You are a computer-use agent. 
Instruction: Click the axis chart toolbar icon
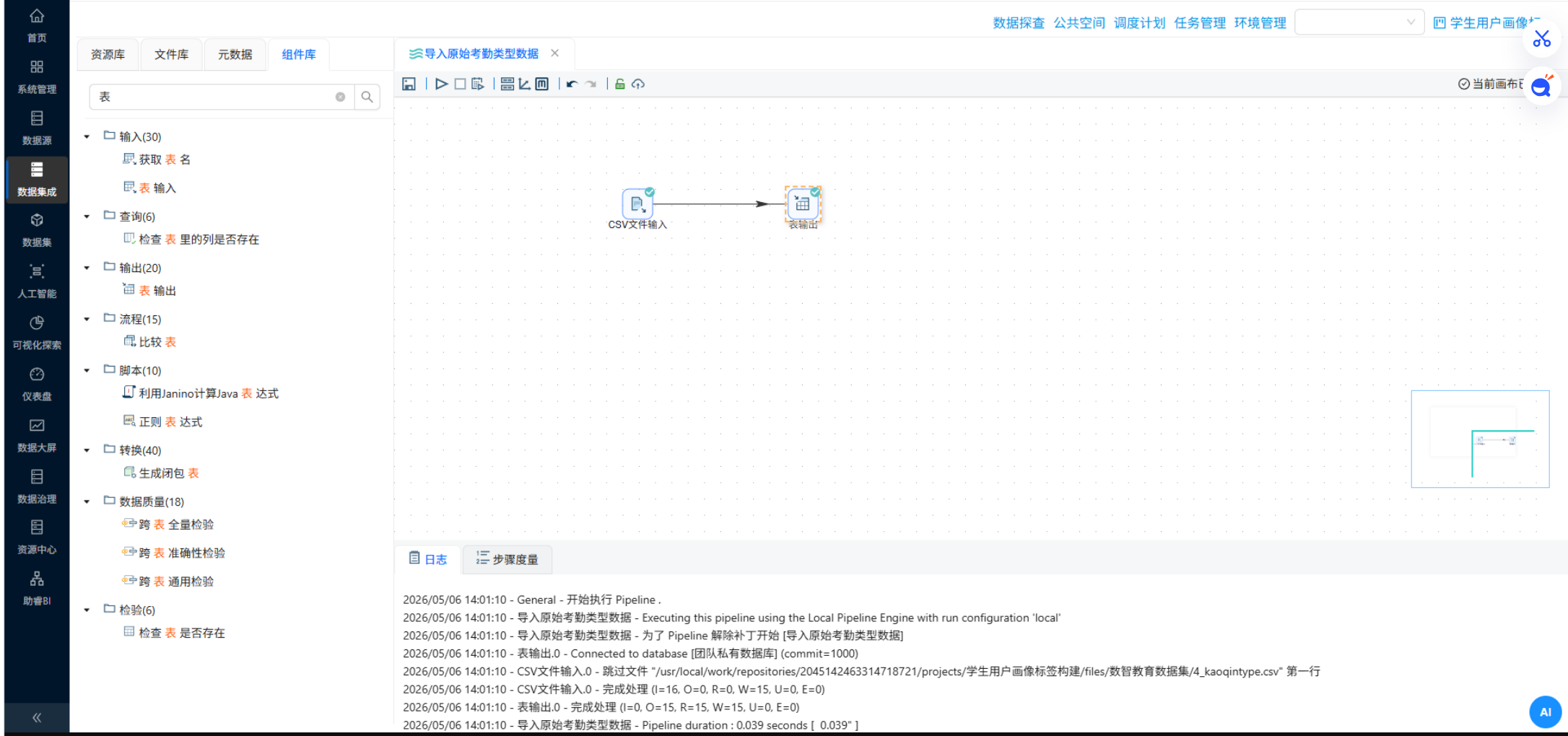tap(525, 84)
